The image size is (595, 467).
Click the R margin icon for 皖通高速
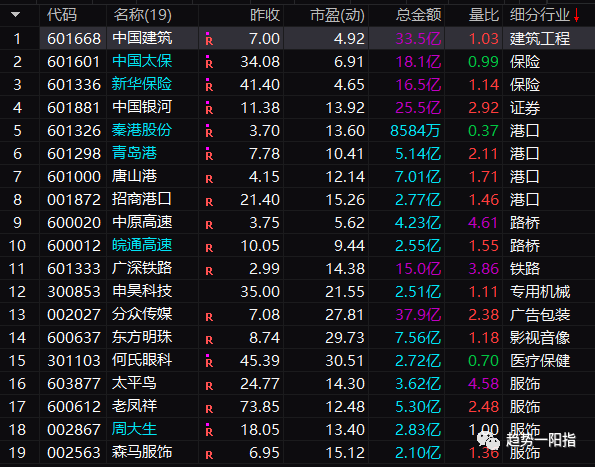coord(209,248)
